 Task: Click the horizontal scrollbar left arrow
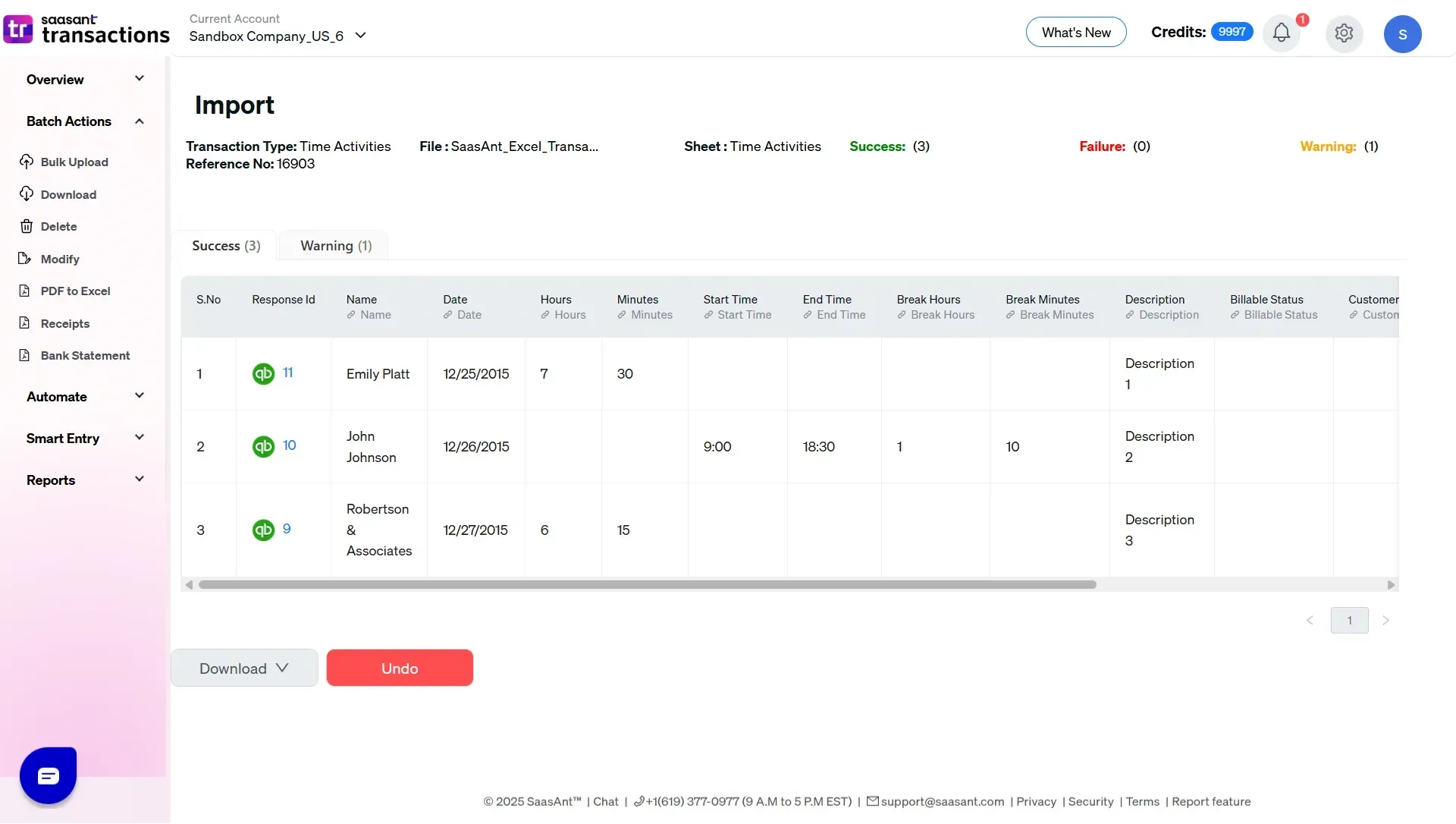pyautogui.click(x=189, y=585)
